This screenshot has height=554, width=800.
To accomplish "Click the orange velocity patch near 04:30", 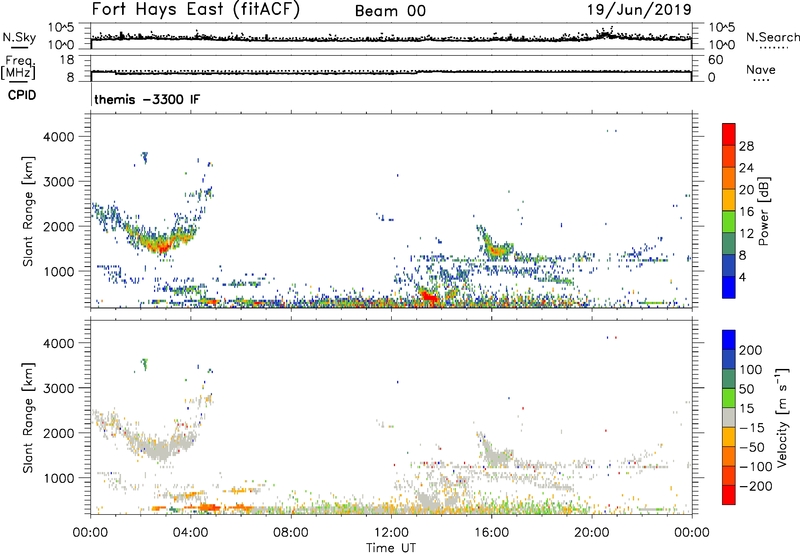I will [208, 507].
